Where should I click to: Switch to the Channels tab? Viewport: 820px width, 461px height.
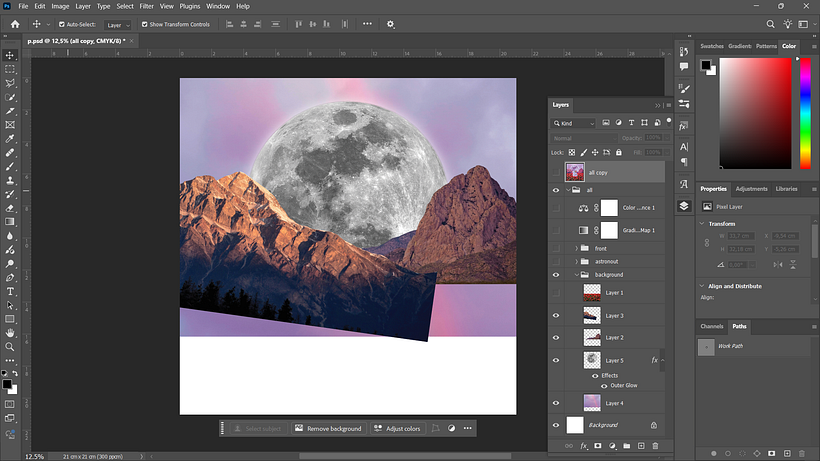click(712, 326)
